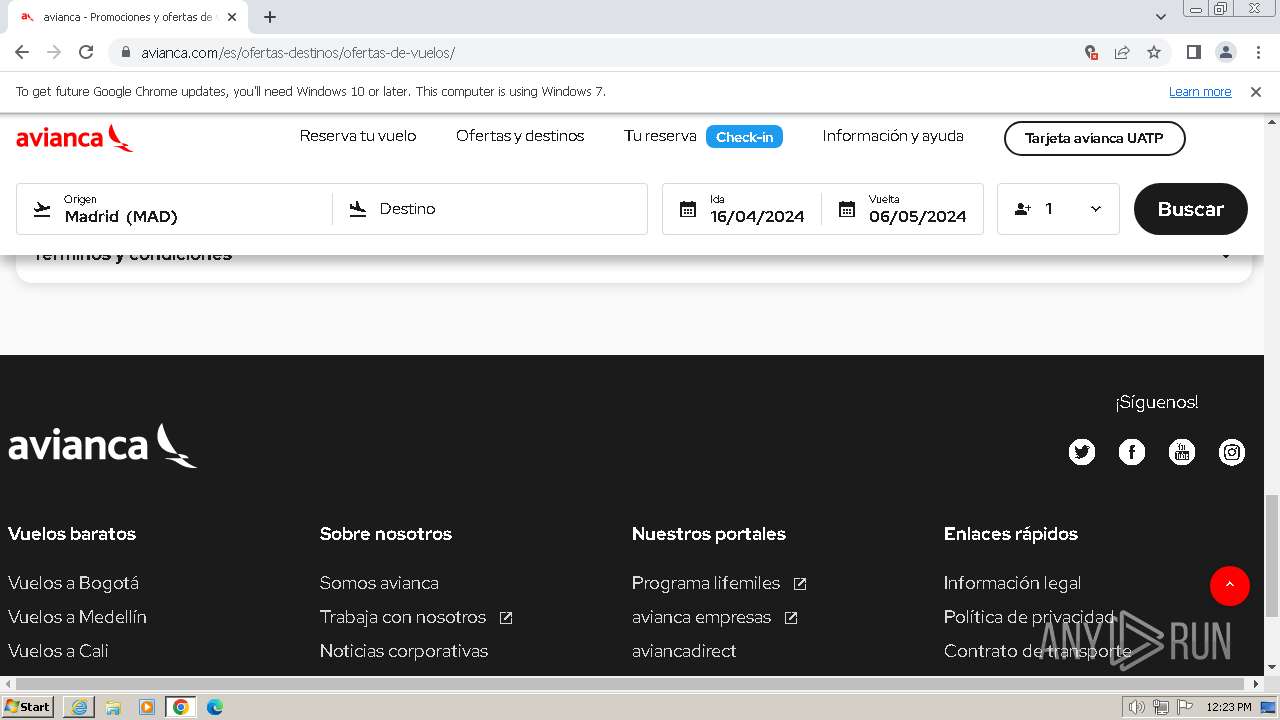Click the Buscar search button
The image size is (1280, 720).
pos(1190,209)
